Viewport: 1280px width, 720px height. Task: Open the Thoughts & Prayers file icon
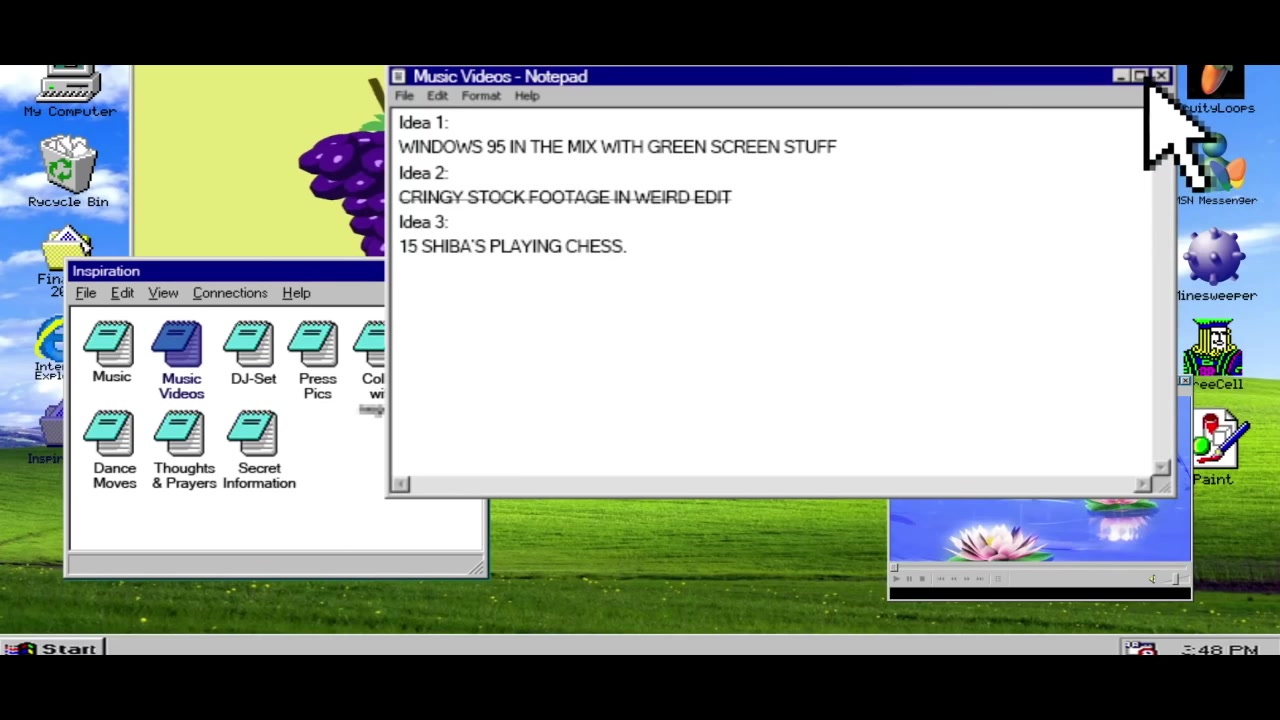point(184,450)
